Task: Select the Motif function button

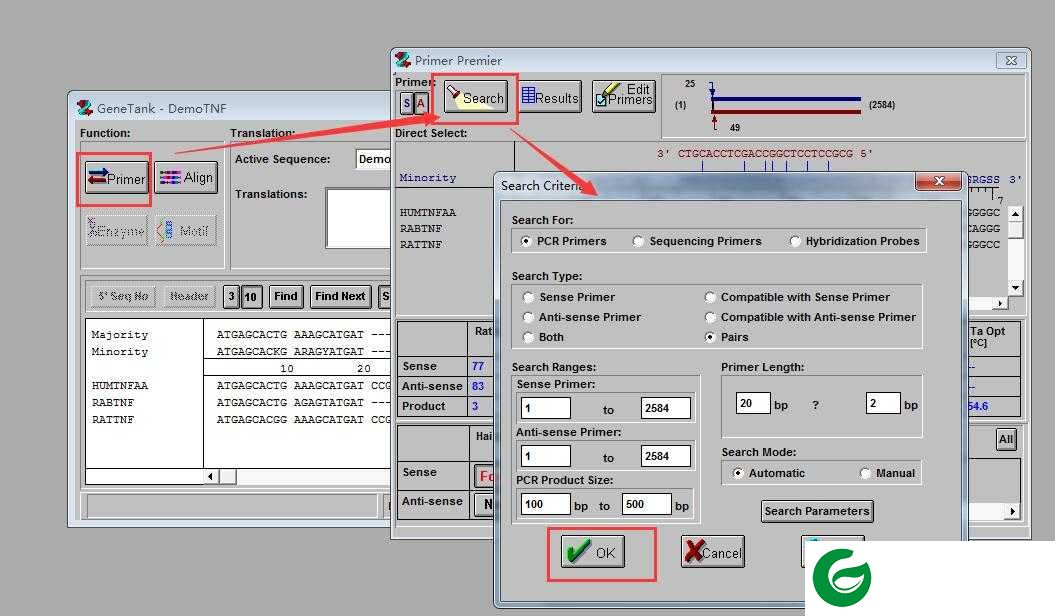Action: coord(186,231)
